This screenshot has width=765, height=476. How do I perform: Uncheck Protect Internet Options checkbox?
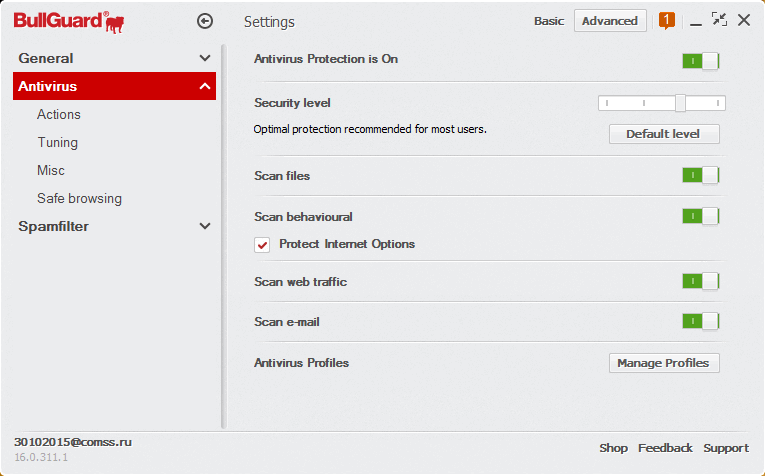click(262, 245)
